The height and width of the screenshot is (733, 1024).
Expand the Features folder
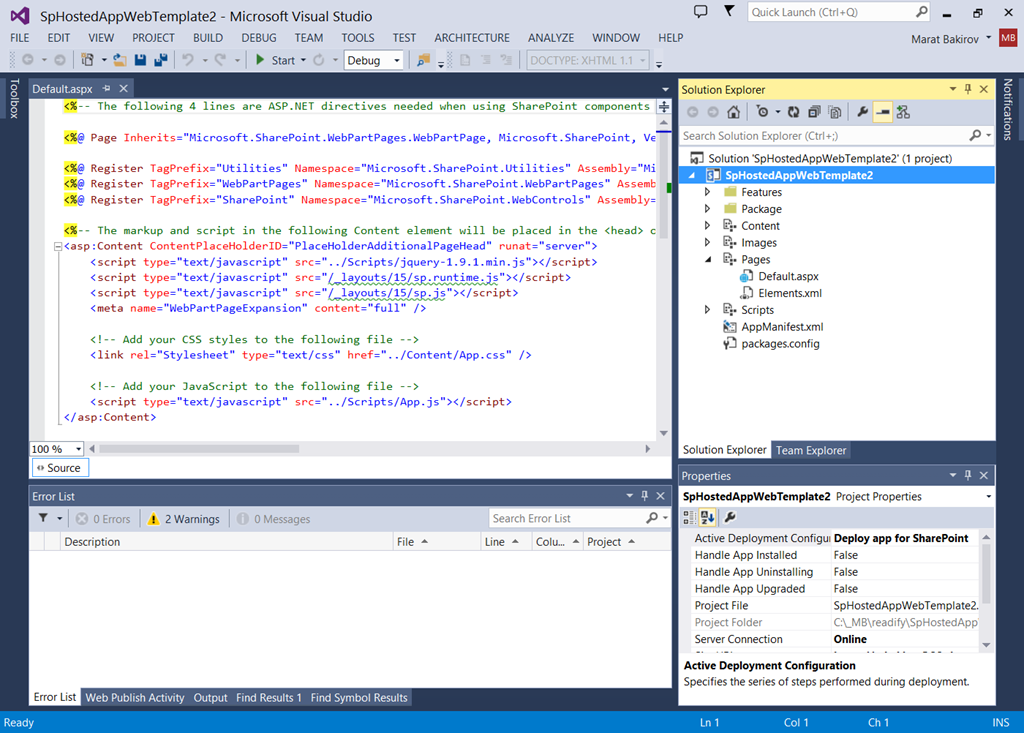[x=707, y=192]
